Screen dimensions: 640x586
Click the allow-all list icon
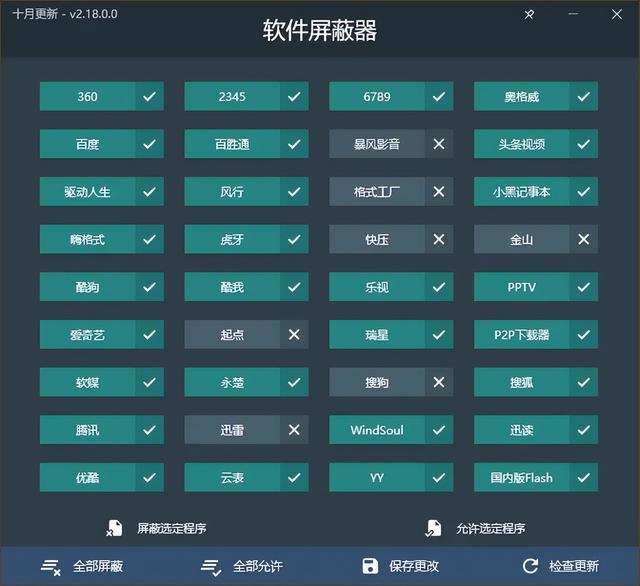point(211,566)
